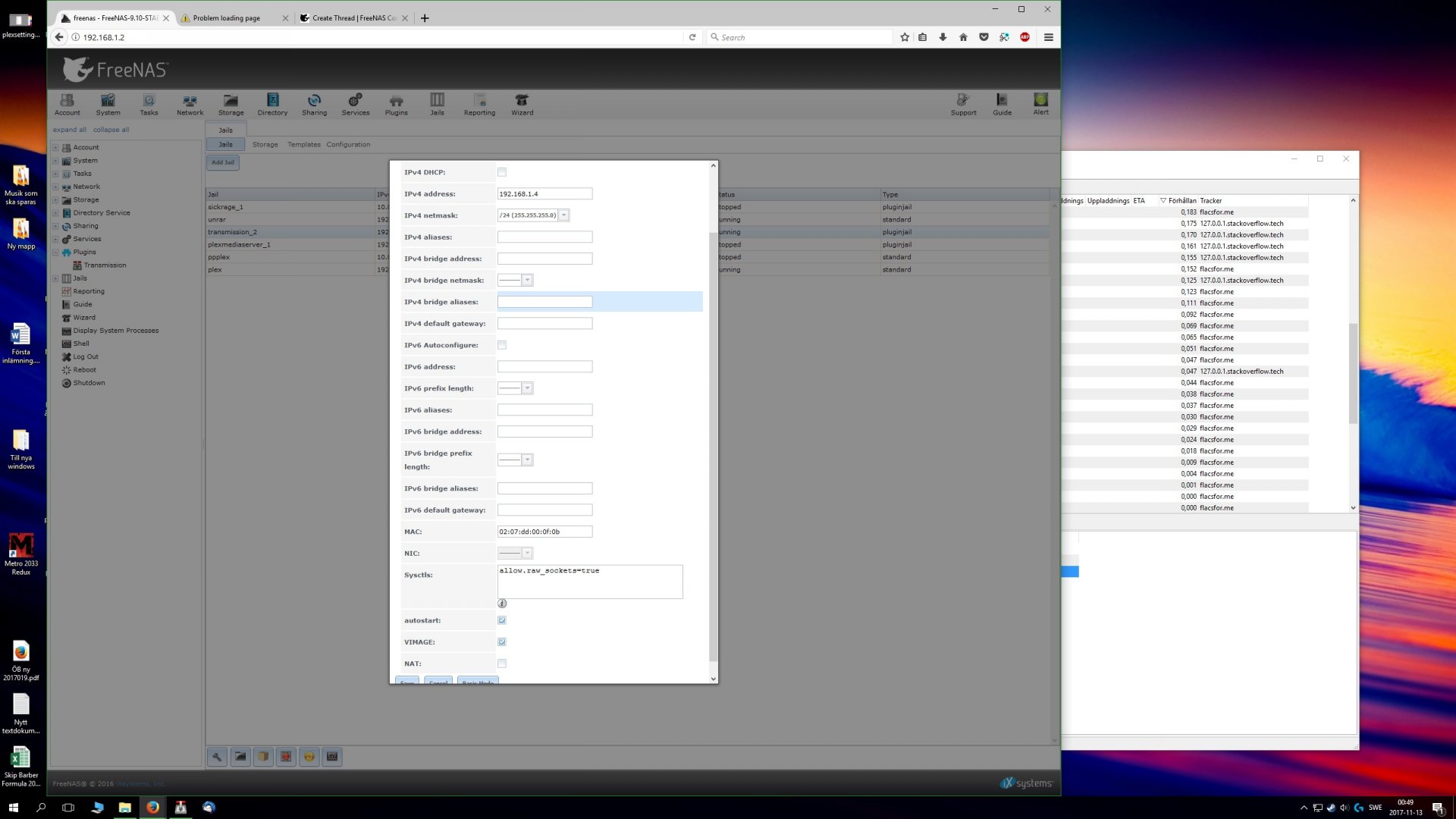The height and width of the screenshot is (819, 1456).
Task: Click the box Upload Plugin jail button
Action: tap(263, 756)
